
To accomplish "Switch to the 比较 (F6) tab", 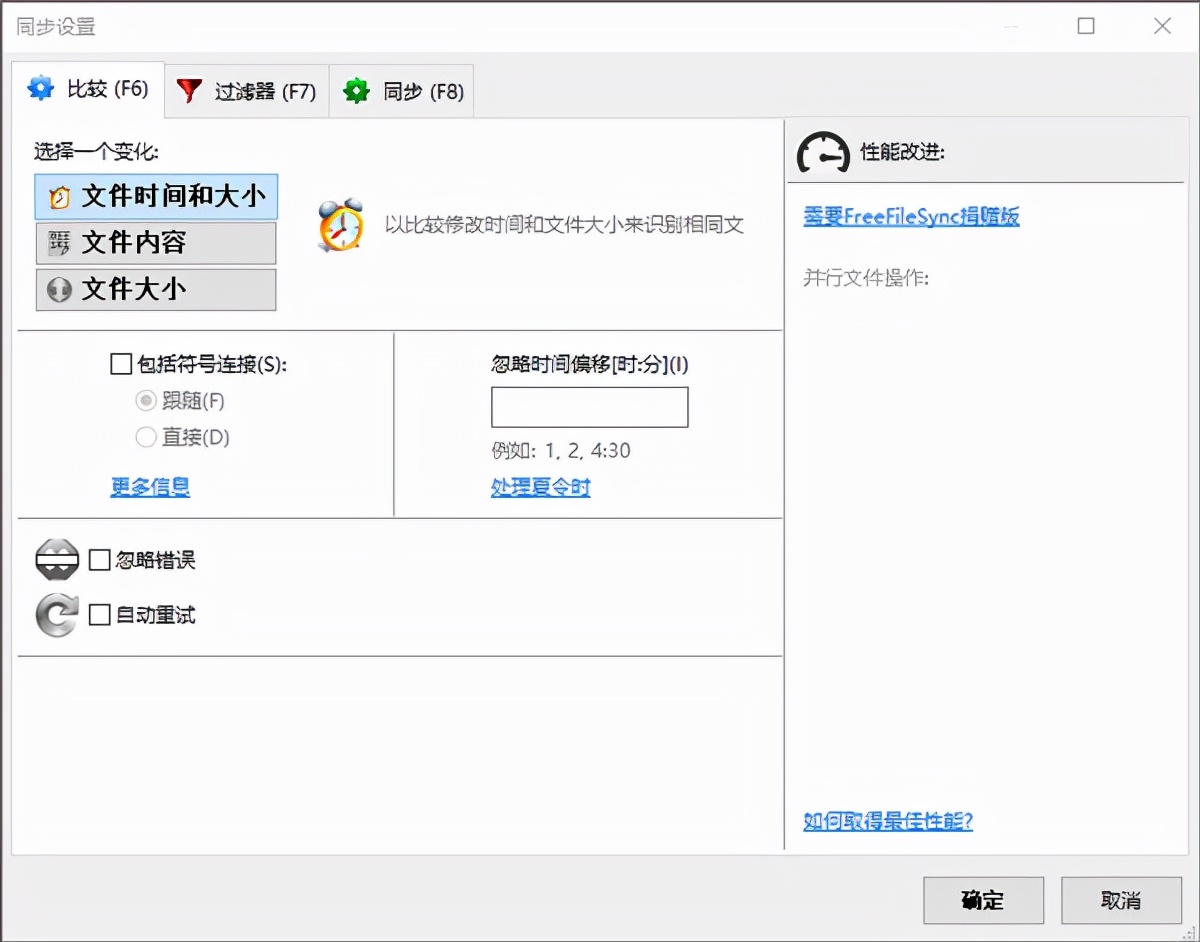I will click(87, 89).
